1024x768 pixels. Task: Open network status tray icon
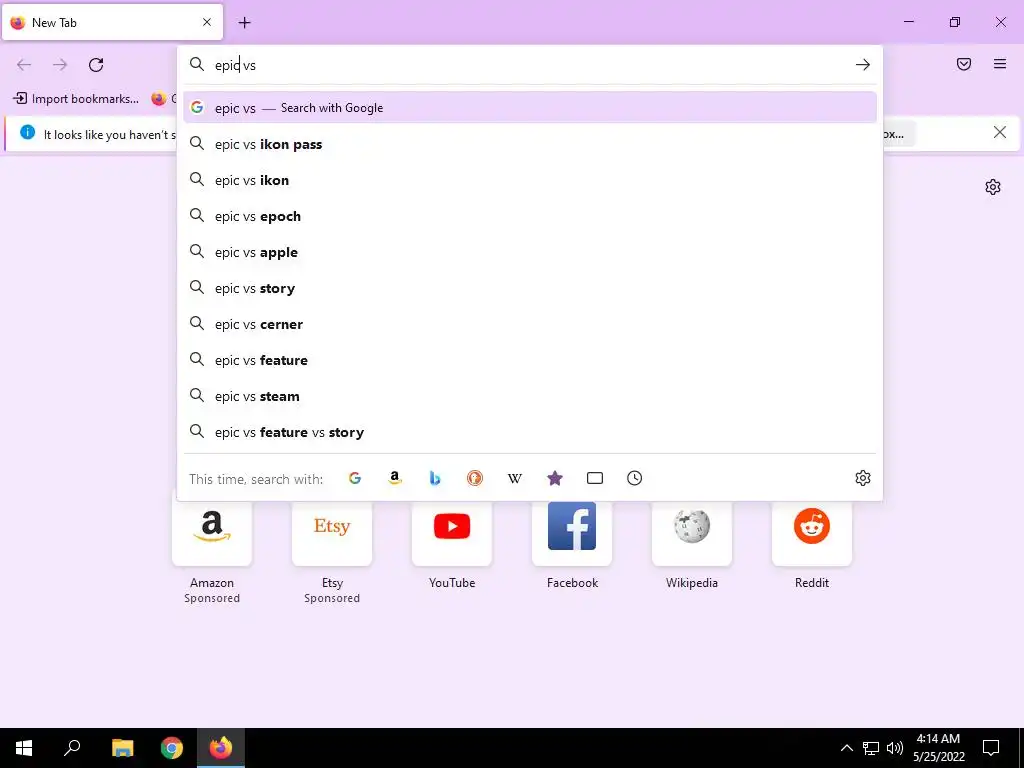click(871, 748)
